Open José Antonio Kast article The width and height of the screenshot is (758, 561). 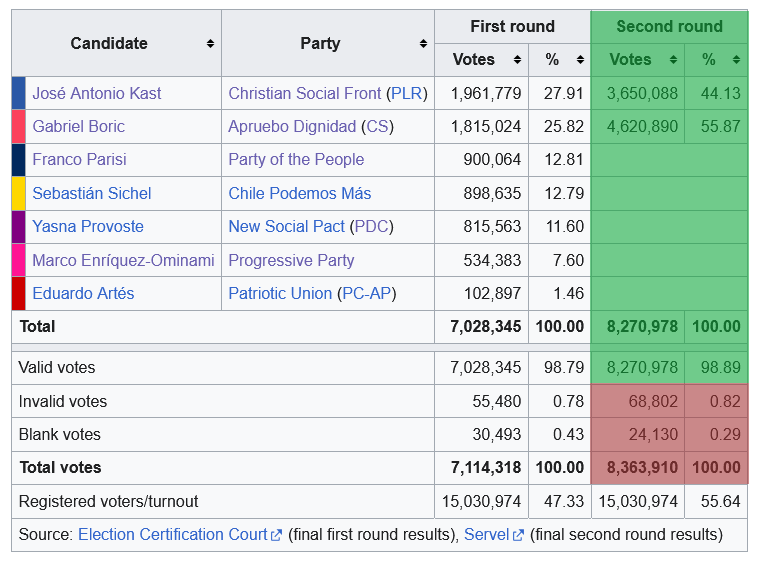tap(97, 93)
